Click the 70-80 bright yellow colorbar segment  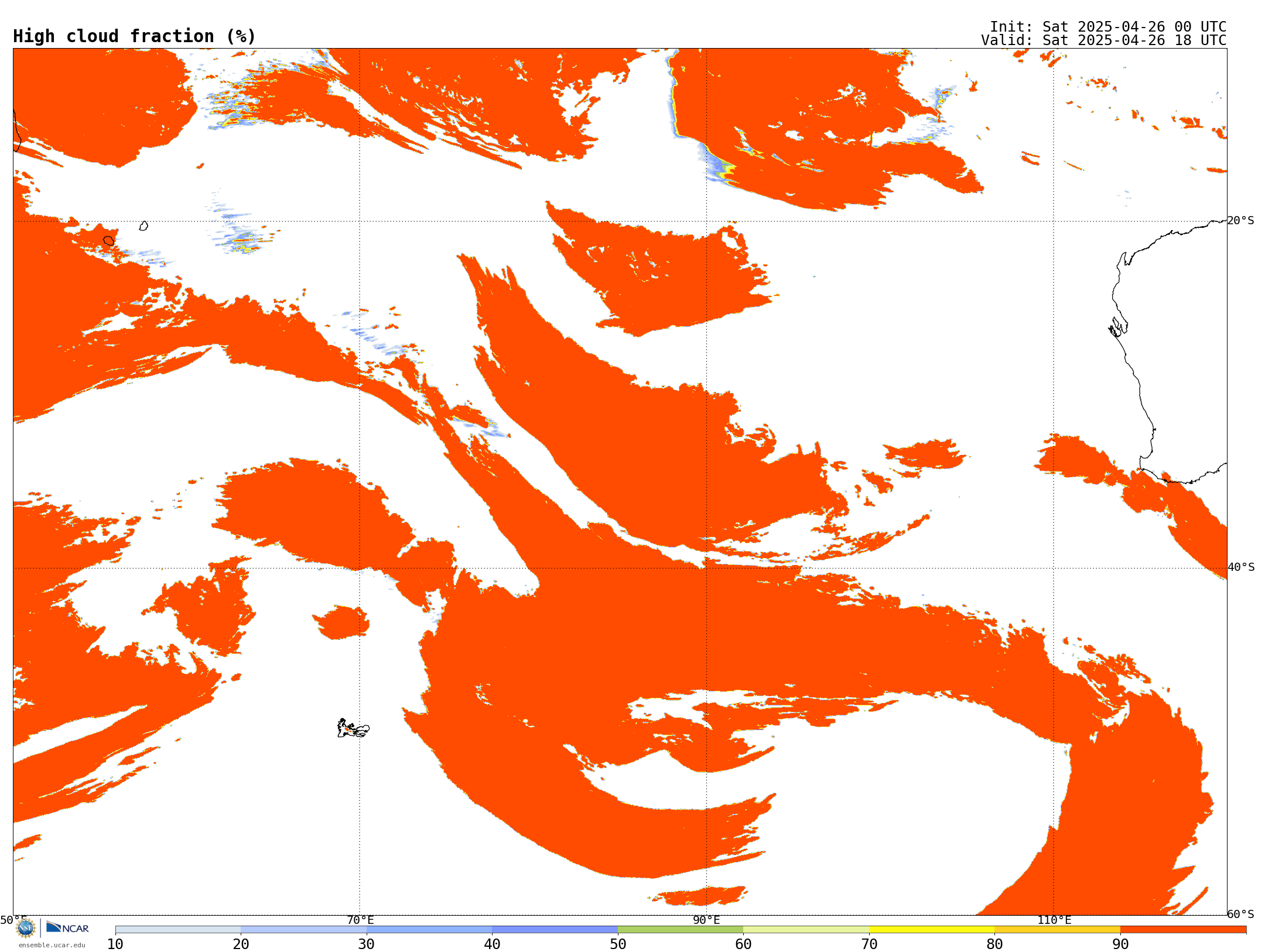pyautogui.click(x=932, y=930)
